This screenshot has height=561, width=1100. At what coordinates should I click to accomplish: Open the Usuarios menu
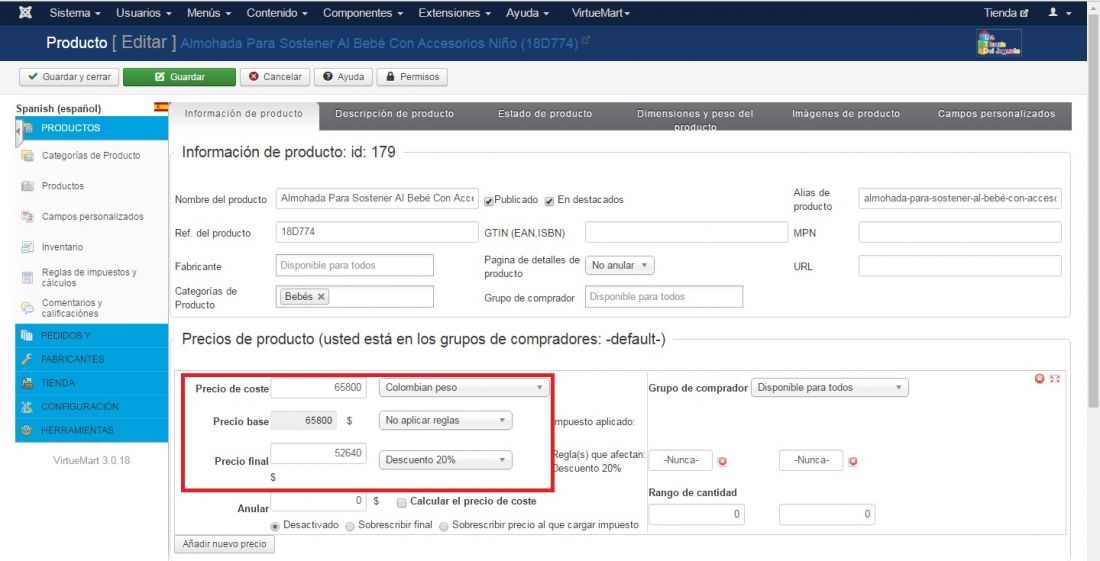click(143, 13)
